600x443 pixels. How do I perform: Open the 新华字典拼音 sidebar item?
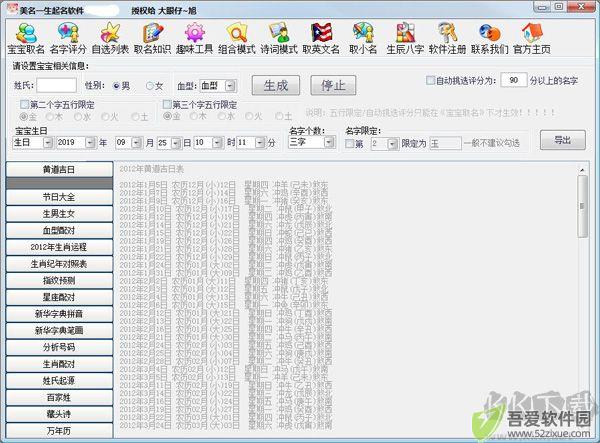[x=59, y=314]
